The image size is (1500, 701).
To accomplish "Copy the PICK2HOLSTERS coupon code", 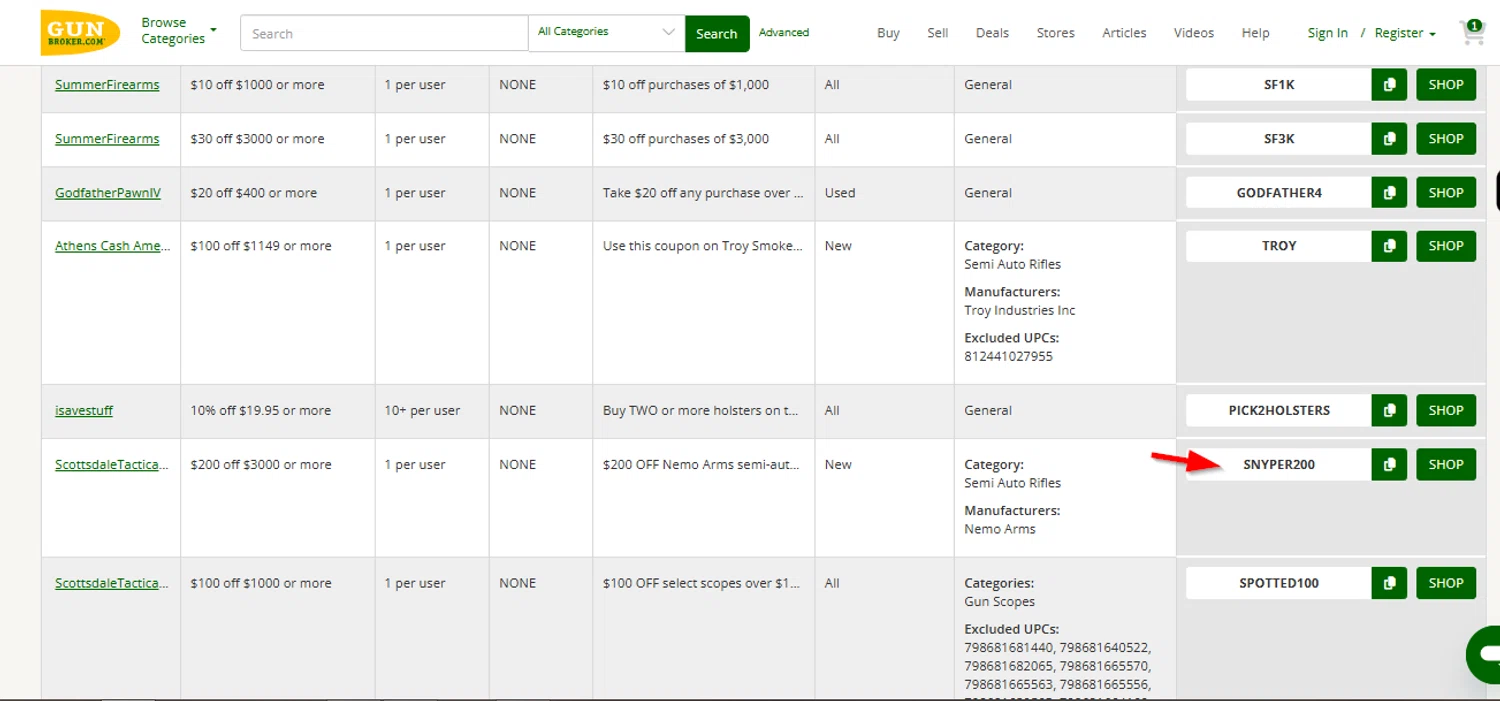I will coord(1389,410).
